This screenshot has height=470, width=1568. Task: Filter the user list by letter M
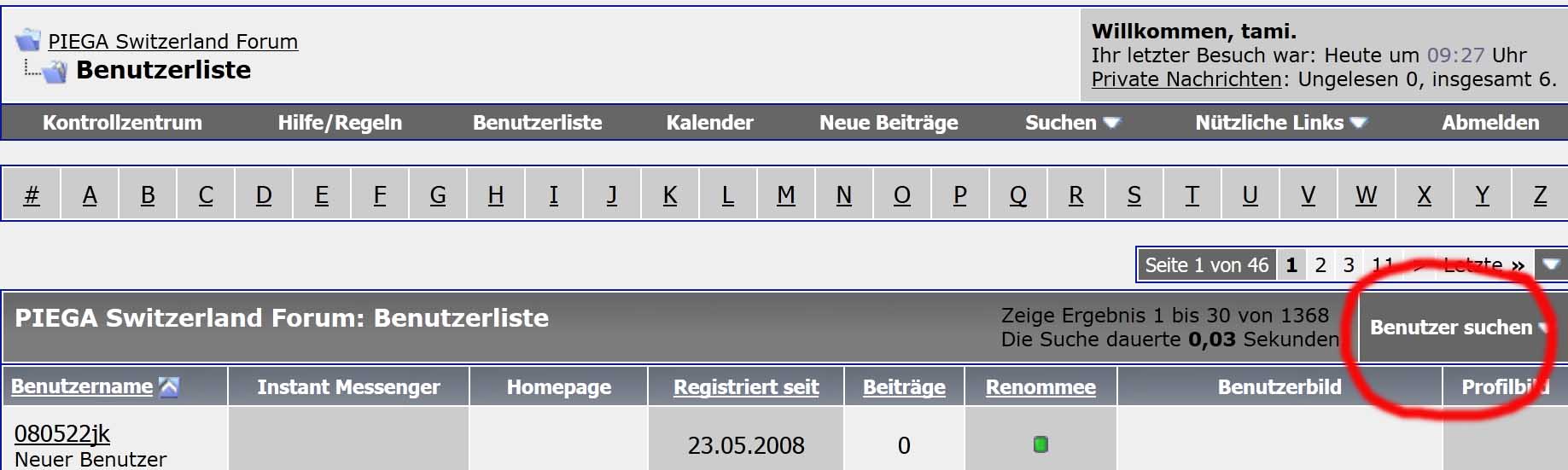(785, 195)
